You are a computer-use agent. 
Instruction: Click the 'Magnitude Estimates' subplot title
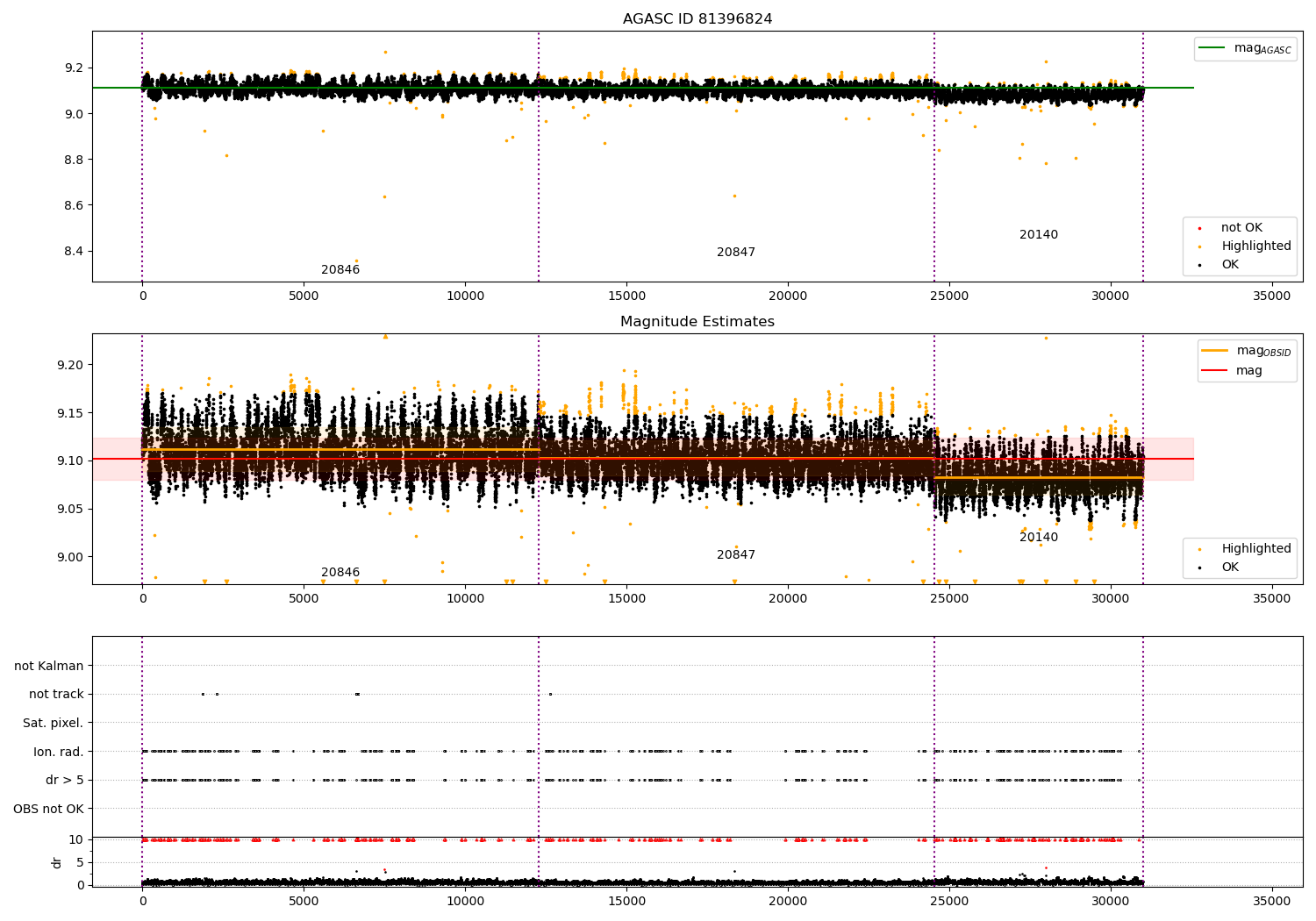697,322
